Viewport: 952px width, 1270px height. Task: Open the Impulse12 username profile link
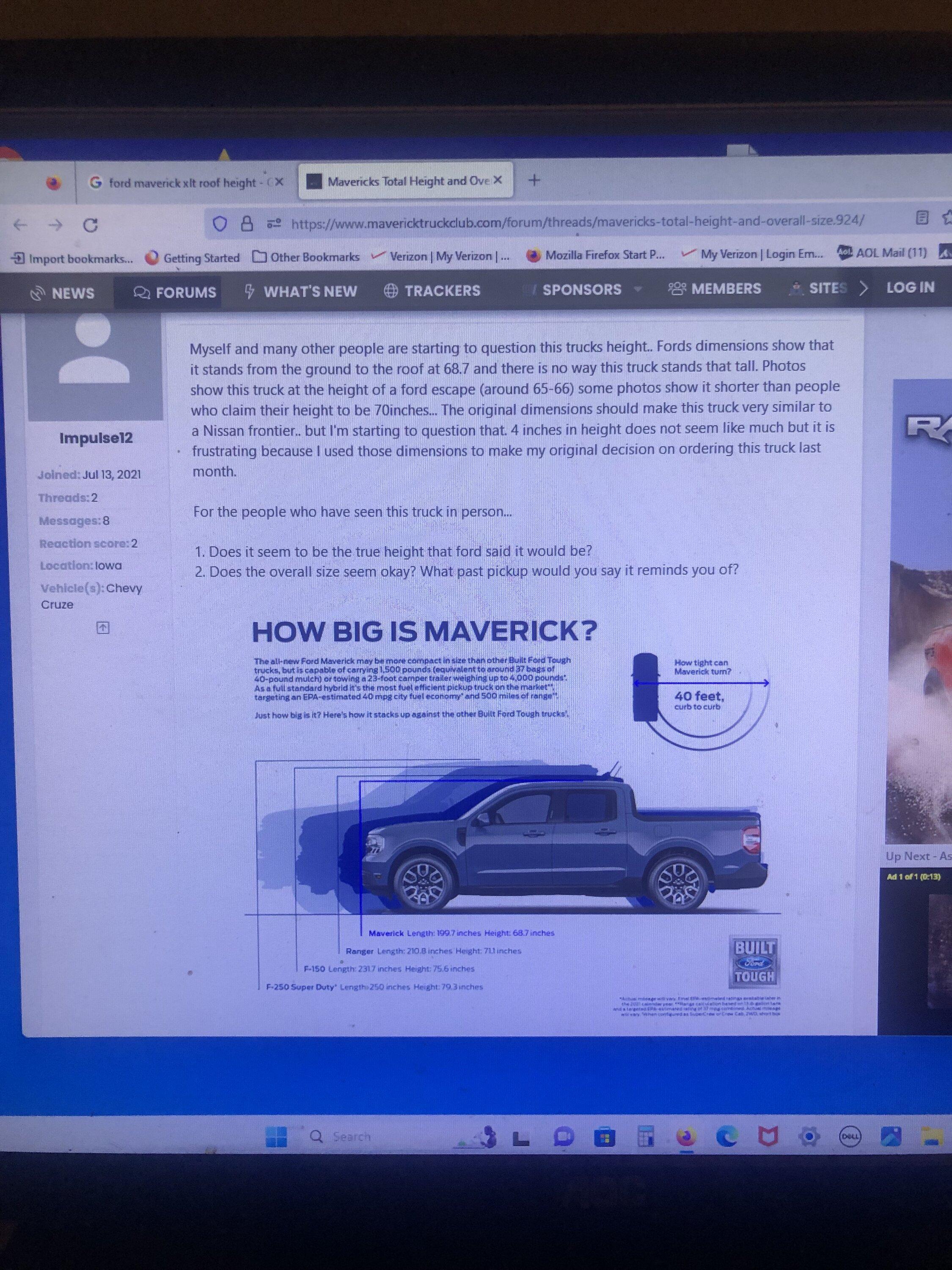[96, 438]
